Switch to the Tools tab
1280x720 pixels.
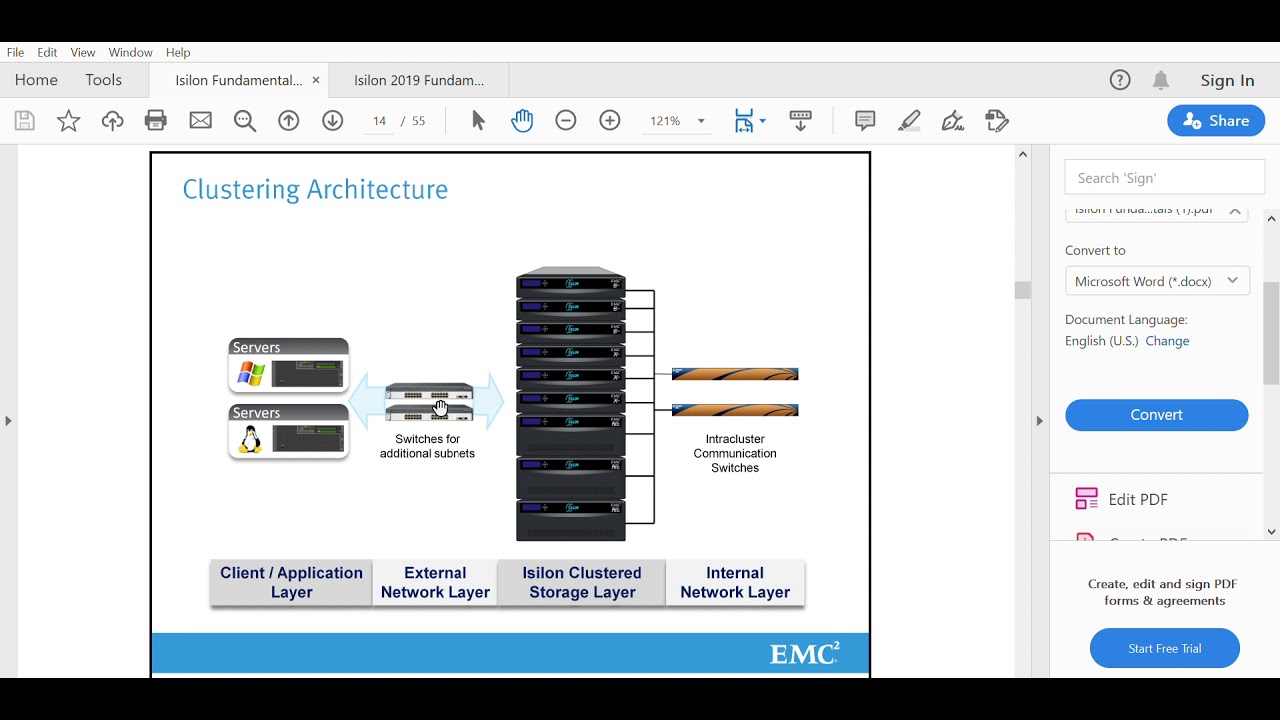(103, 80)
